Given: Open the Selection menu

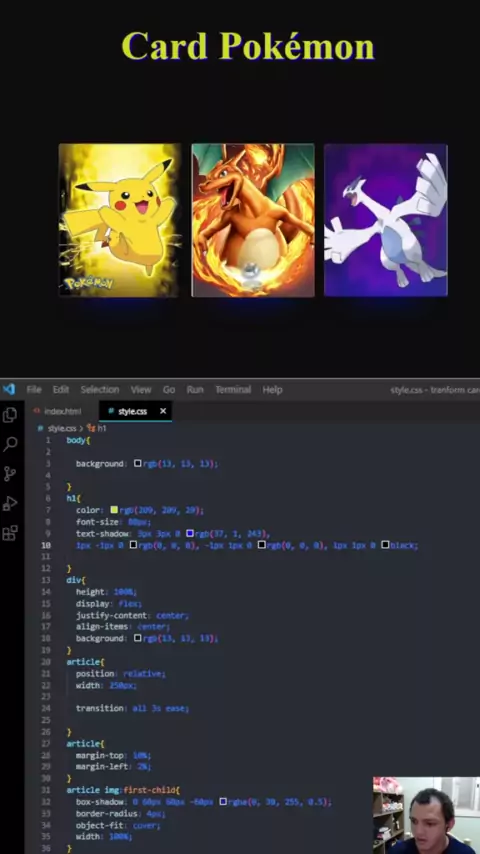Looking at the screenshot, I should (x=100, y=389).
